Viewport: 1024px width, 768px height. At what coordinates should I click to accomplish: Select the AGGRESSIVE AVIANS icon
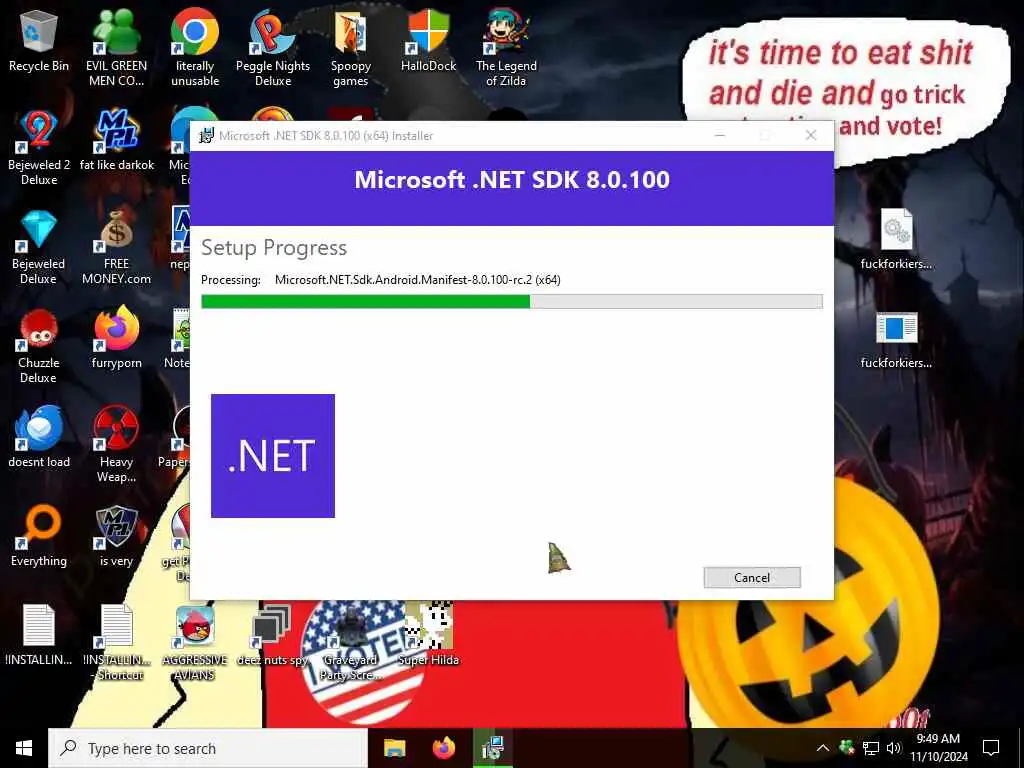(x=195, y=643)
